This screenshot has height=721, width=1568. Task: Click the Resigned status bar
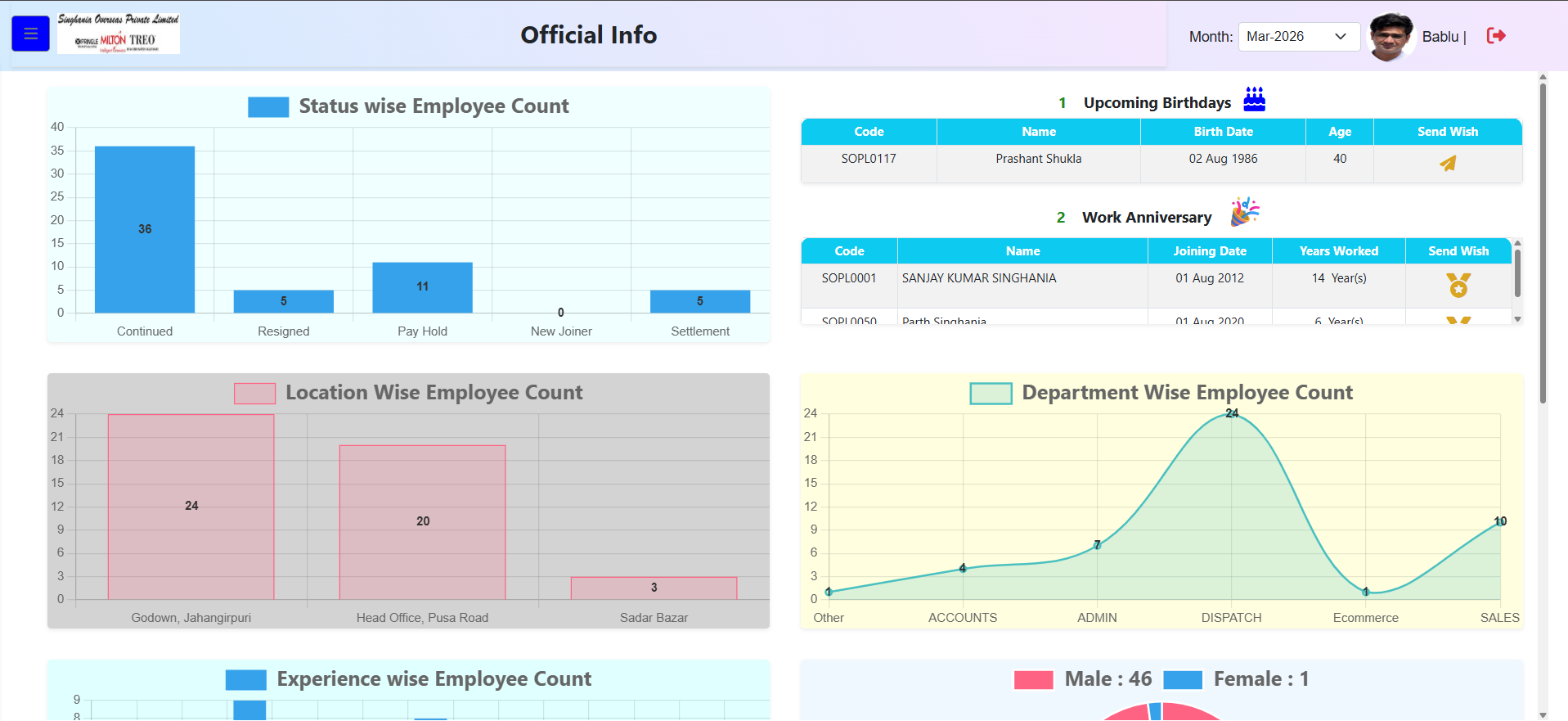coord(284,301)
